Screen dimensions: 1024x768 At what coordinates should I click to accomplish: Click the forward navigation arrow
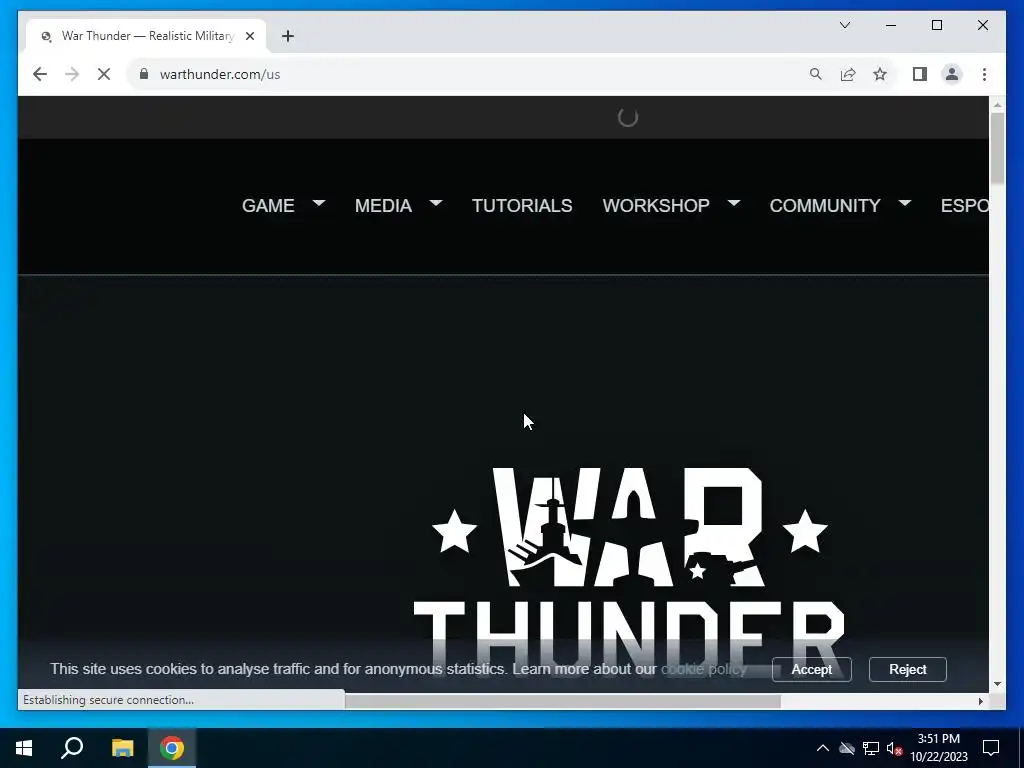[72, 74]
